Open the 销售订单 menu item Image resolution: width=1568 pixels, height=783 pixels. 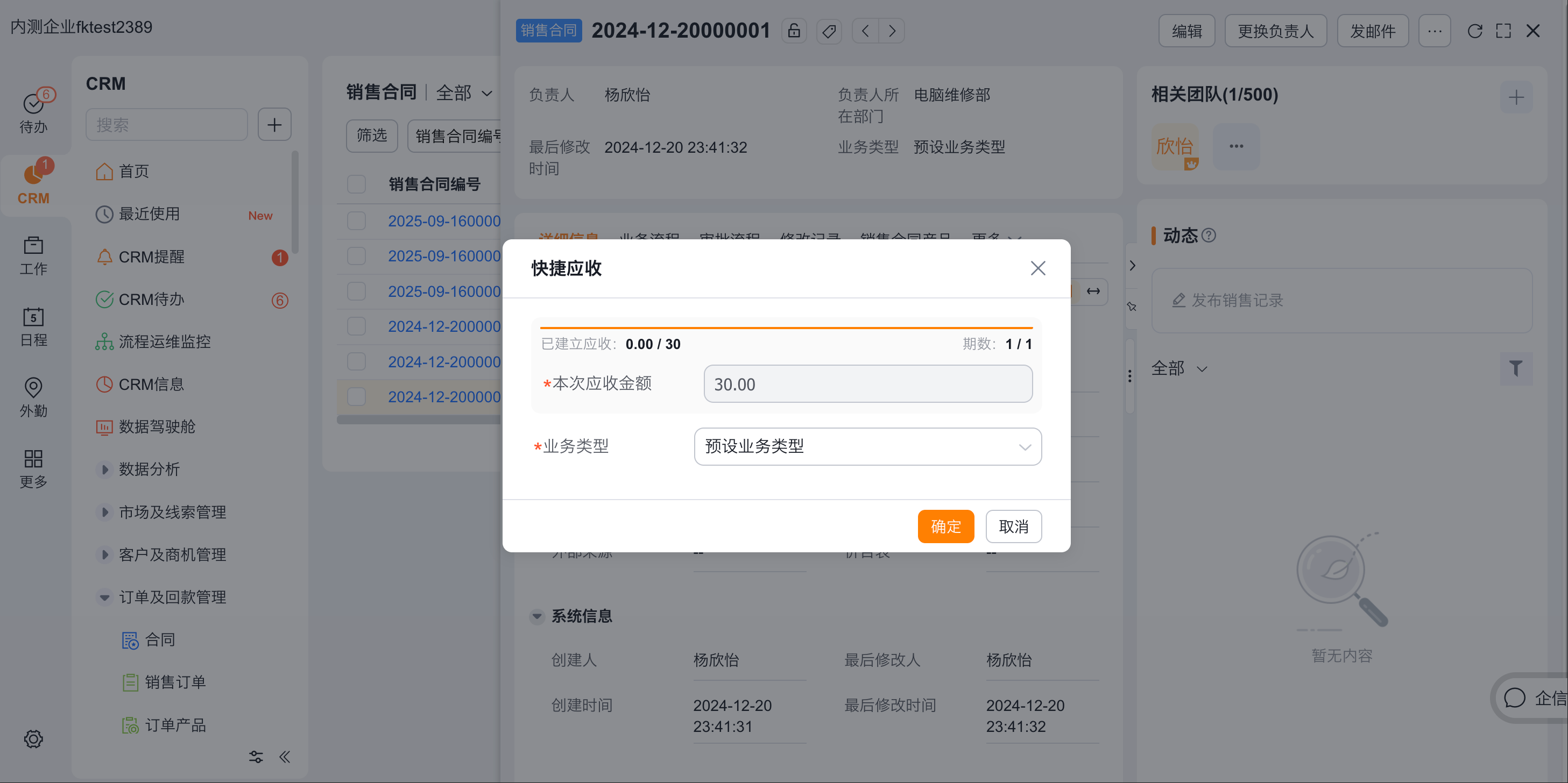coord(175,682)
